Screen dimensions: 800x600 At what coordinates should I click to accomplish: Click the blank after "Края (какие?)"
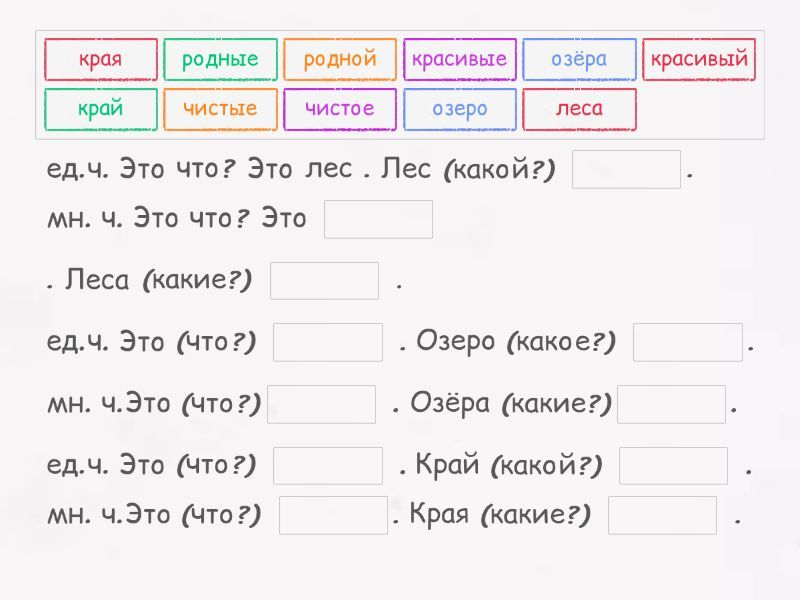(x=662, y=515)
